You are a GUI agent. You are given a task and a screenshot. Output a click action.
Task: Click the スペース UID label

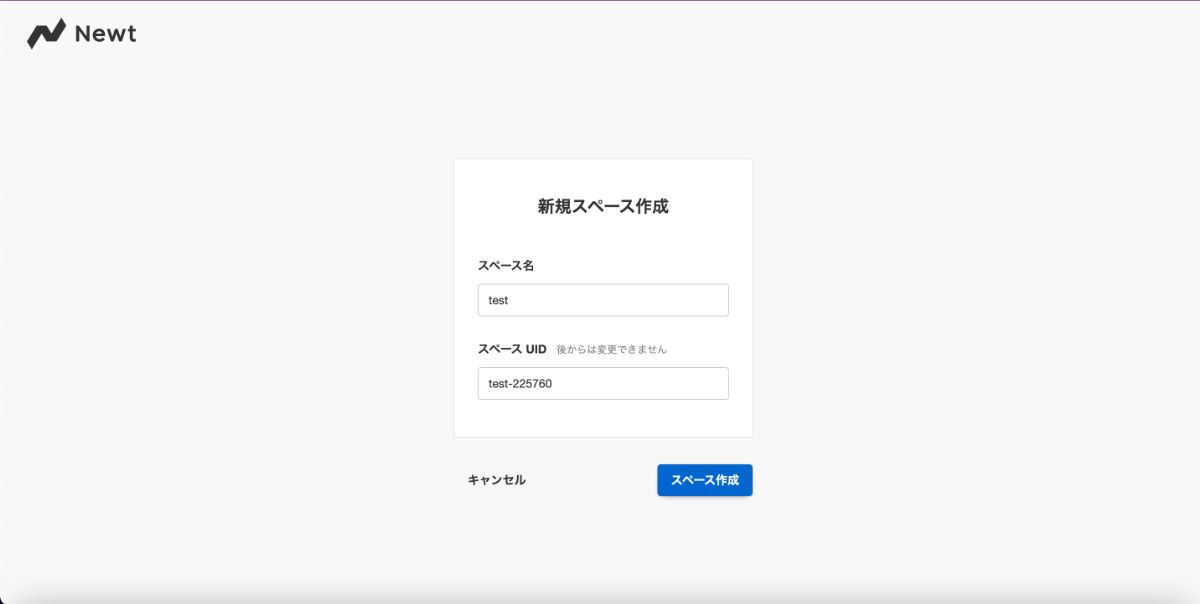pyautogui.click(x=512, y=349)
